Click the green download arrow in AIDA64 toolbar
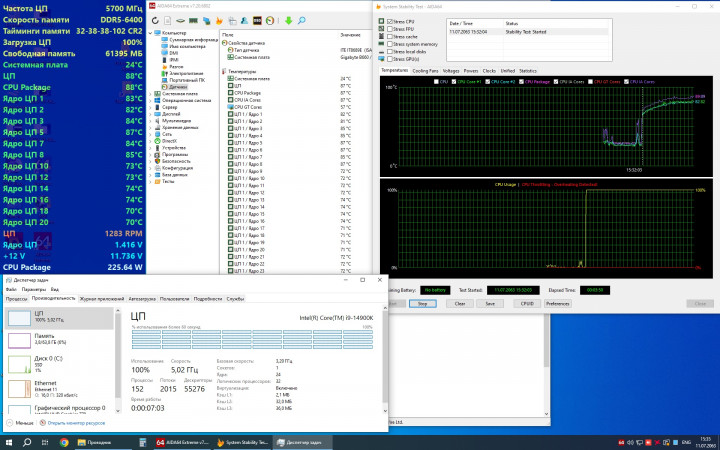This screenshot has width=720, height=450. (x=288, y=21)
